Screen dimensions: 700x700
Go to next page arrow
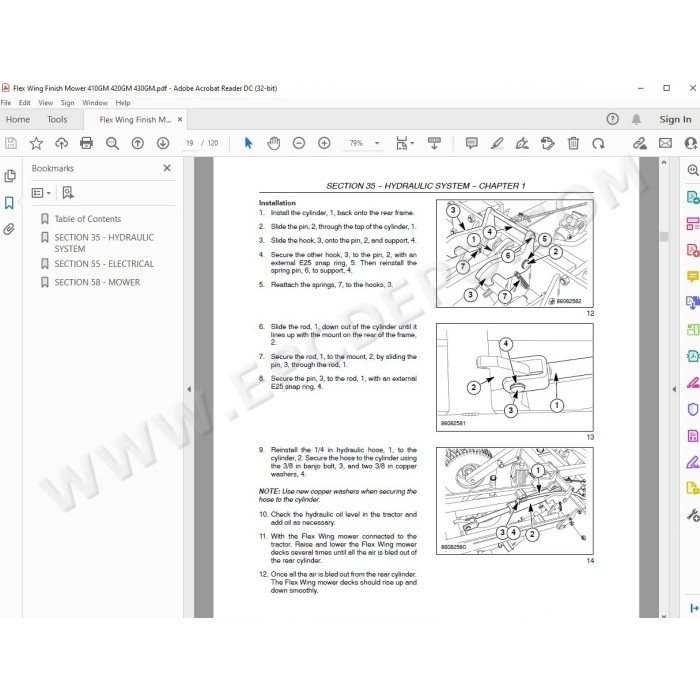coord(163,143)
